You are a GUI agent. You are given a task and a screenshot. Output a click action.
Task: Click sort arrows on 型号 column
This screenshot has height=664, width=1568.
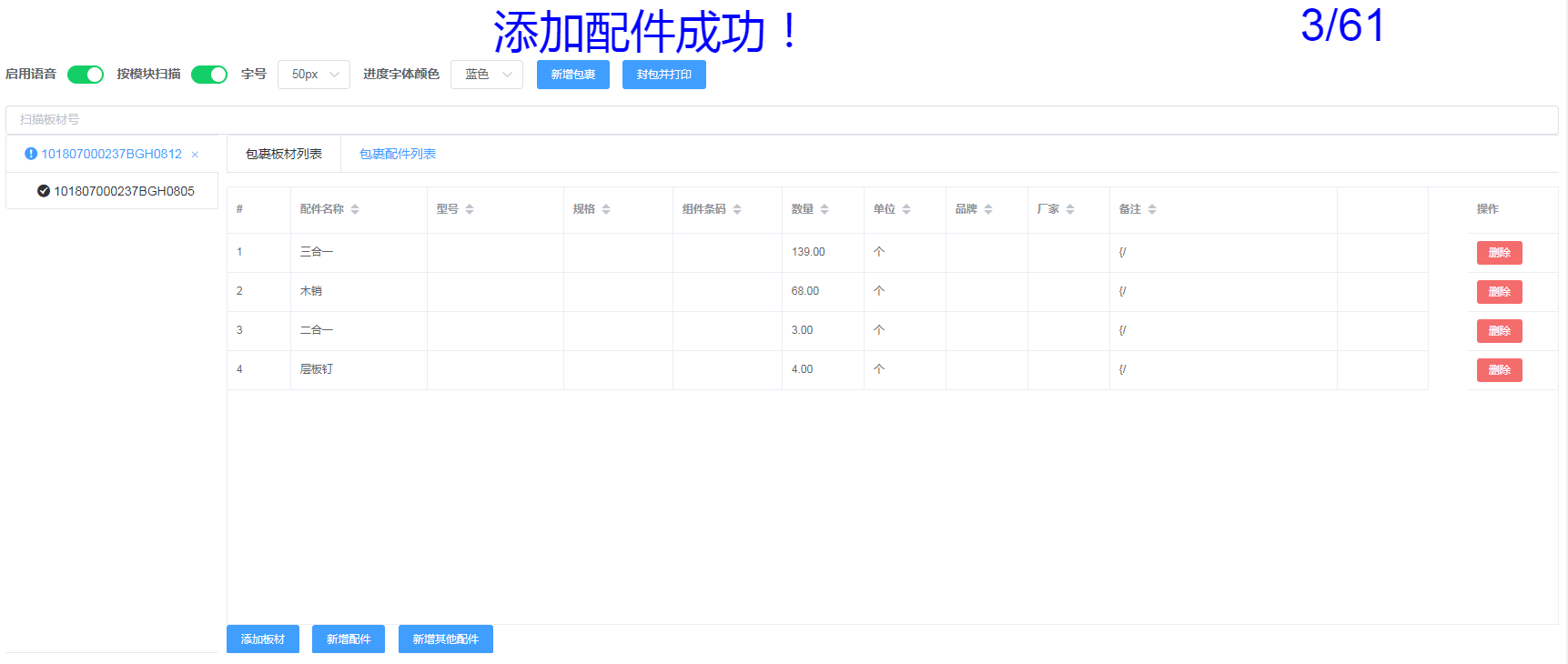pyautogui.click(x=470, y=209)
